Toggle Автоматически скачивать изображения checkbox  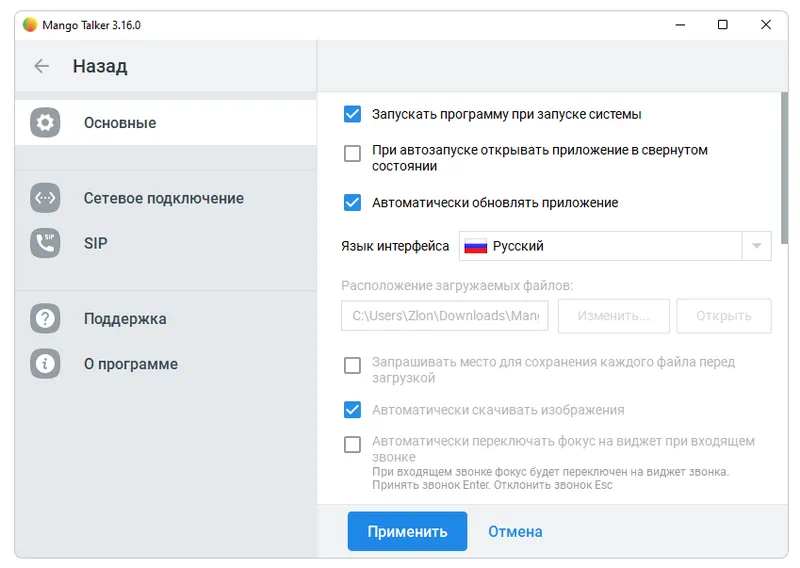click(352, 409)
